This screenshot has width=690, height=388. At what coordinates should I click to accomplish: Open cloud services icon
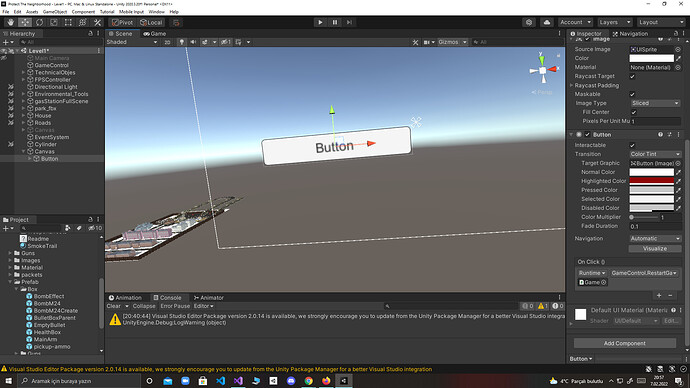(x=547, y=22)
